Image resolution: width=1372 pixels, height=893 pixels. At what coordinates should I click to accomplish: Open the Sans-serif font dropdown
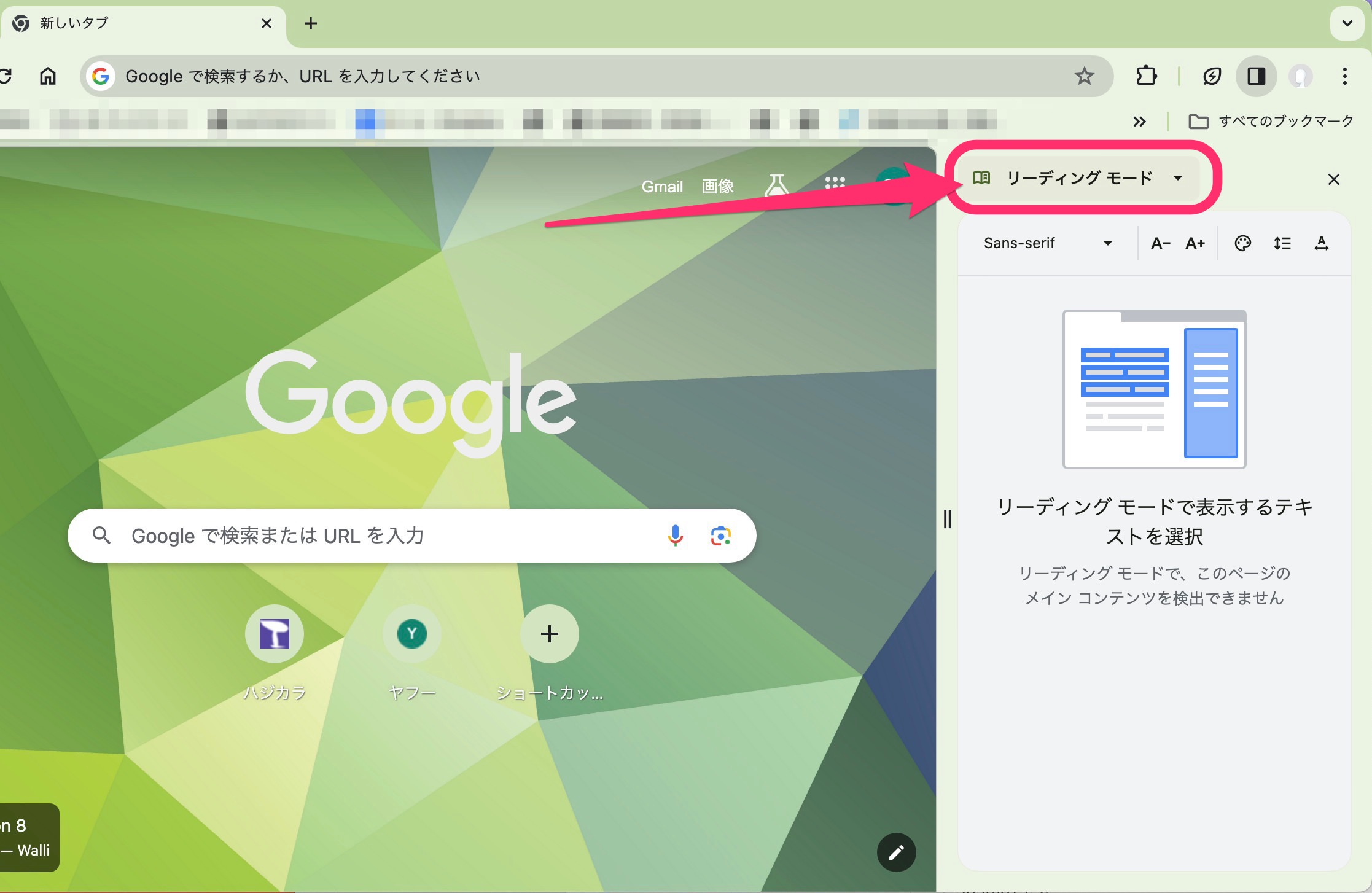click(x=1048, y=243)
